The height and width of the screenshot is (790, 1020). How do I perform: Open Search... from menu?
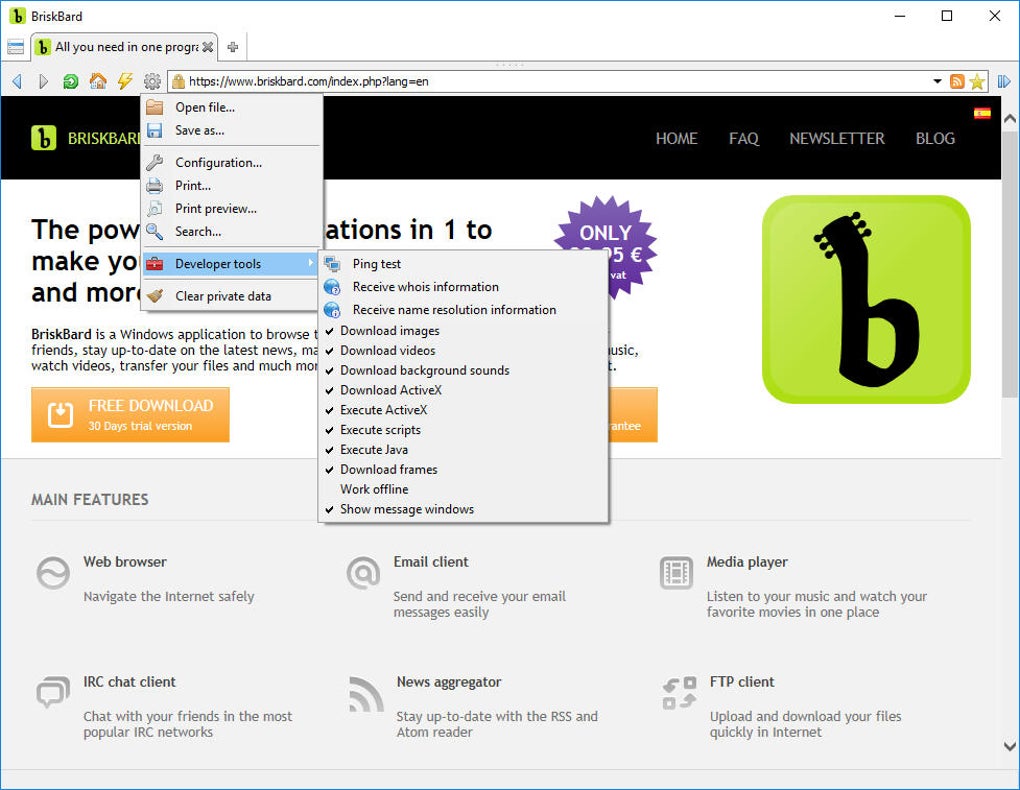(x=232, y=232)
